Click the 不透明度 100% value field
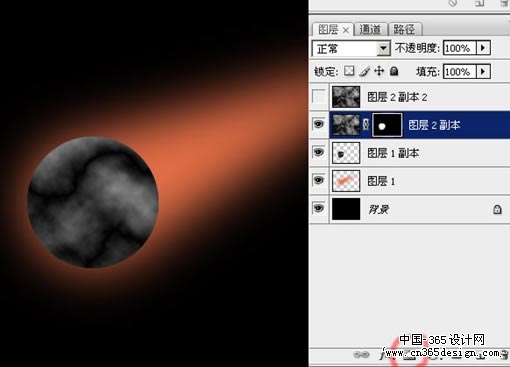 click(460, 48)
